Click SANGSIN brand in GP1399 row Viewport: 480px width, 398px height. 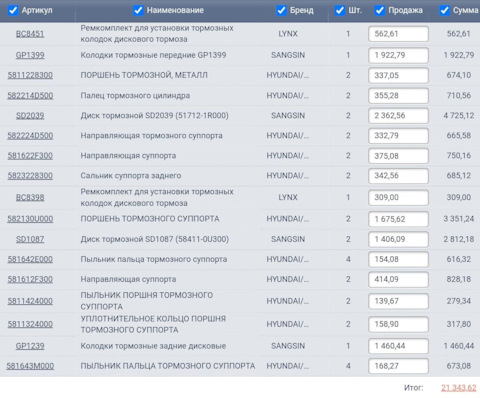click(x=288, y=55)
